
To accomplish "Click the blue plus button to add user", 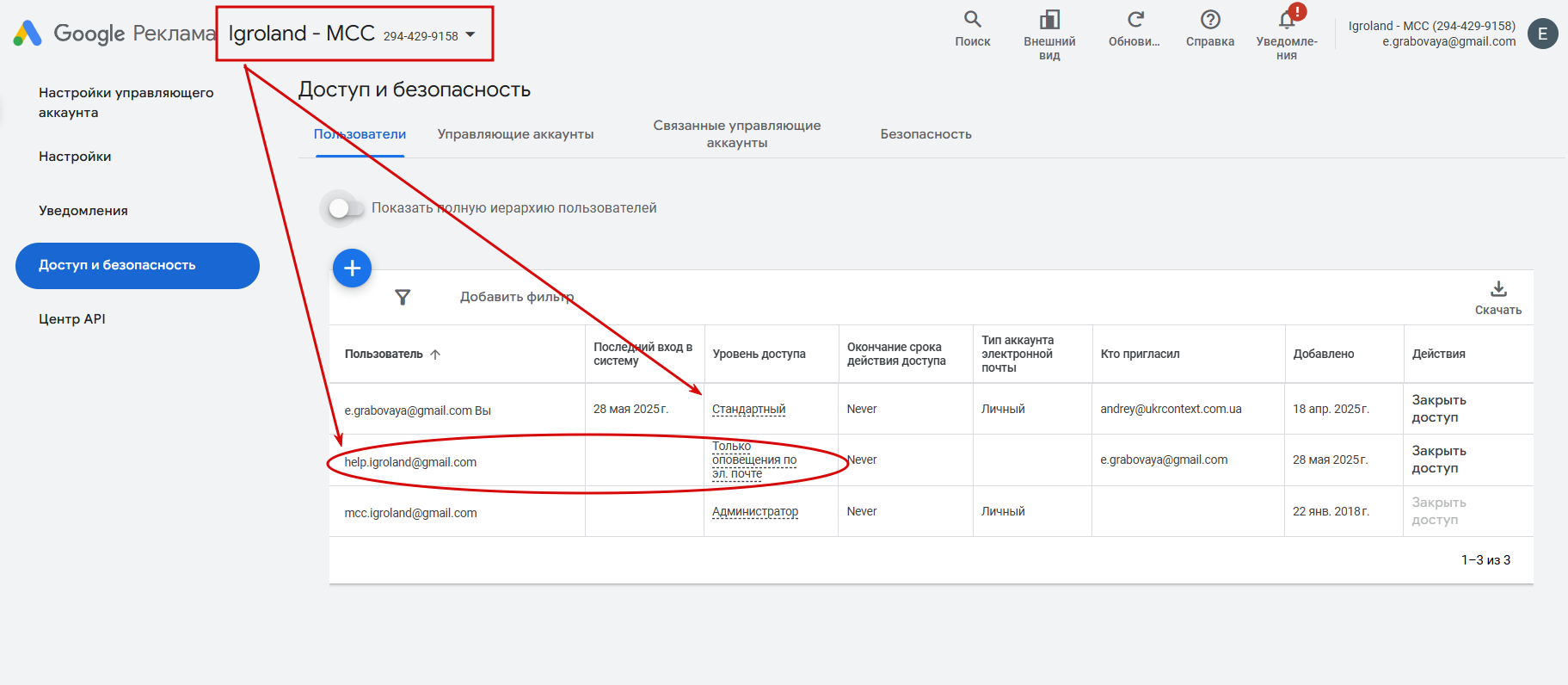I will (x=352, y=268).
